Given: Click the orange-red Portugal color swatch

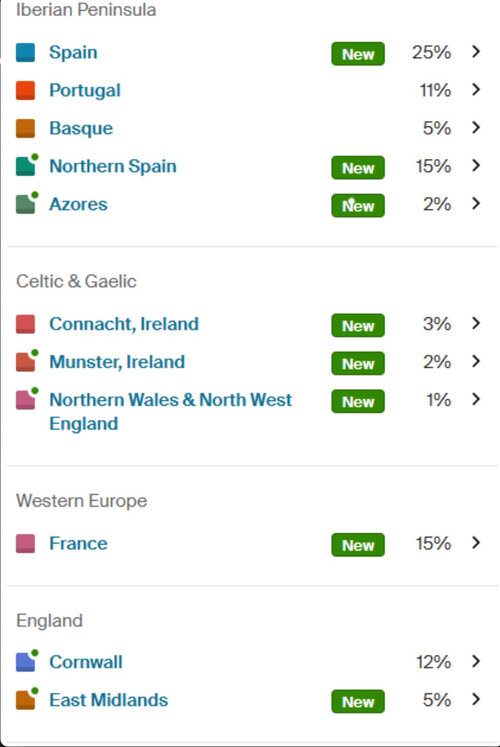Looking at the screenshot, I should [25, 91].
